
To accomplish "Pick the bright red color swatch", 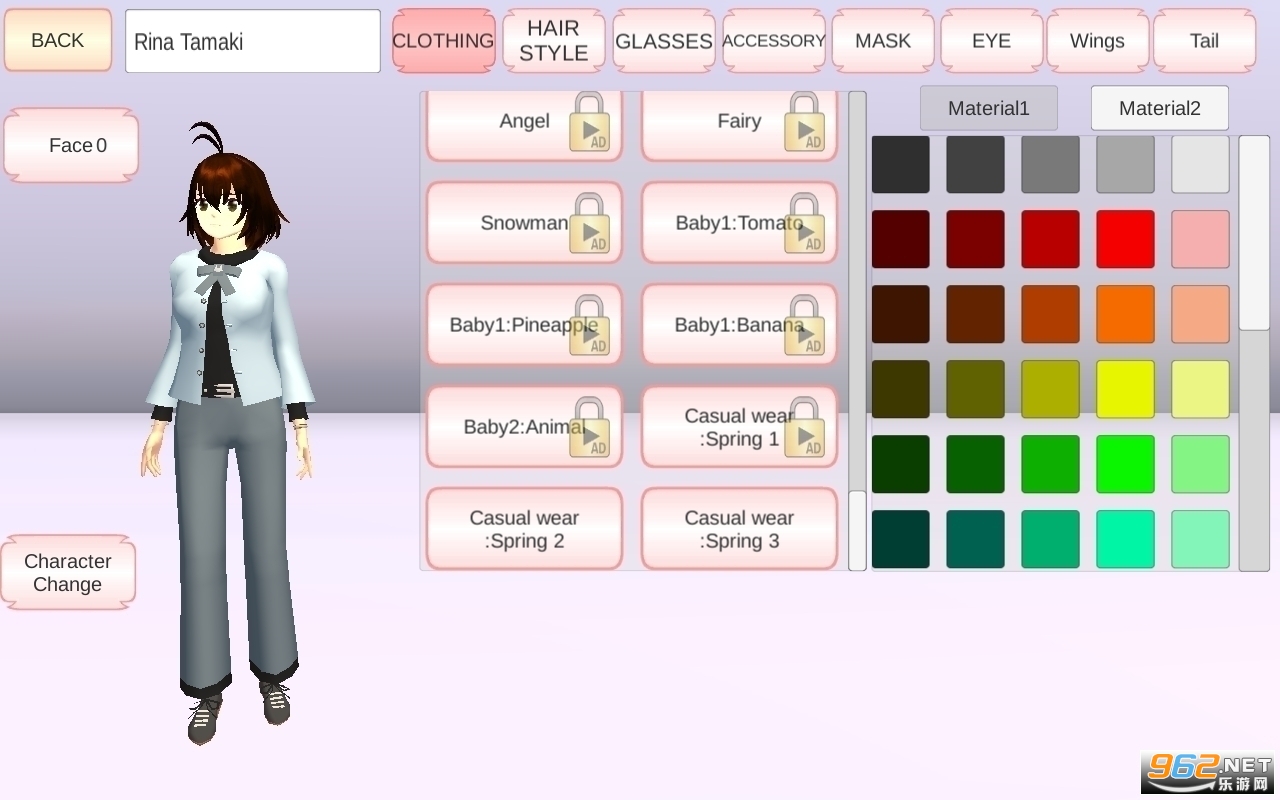I will [1125, 239].
